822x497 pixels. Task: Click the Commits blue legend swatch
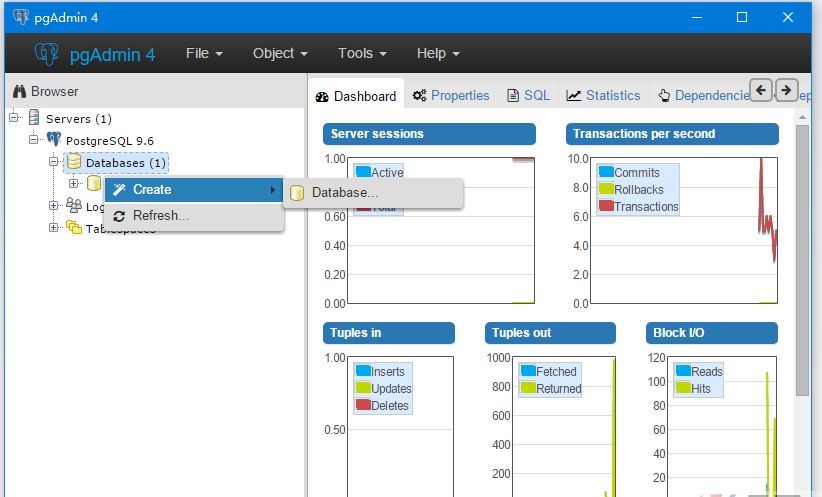606,171
